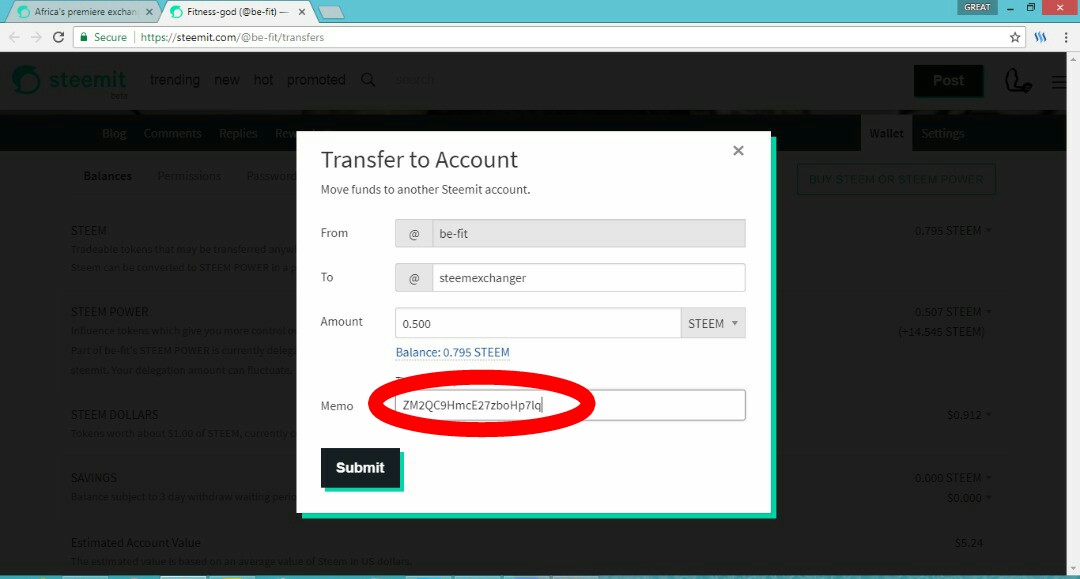Expand the 0.795 STEEM balance dropdown

coord(953,231)
